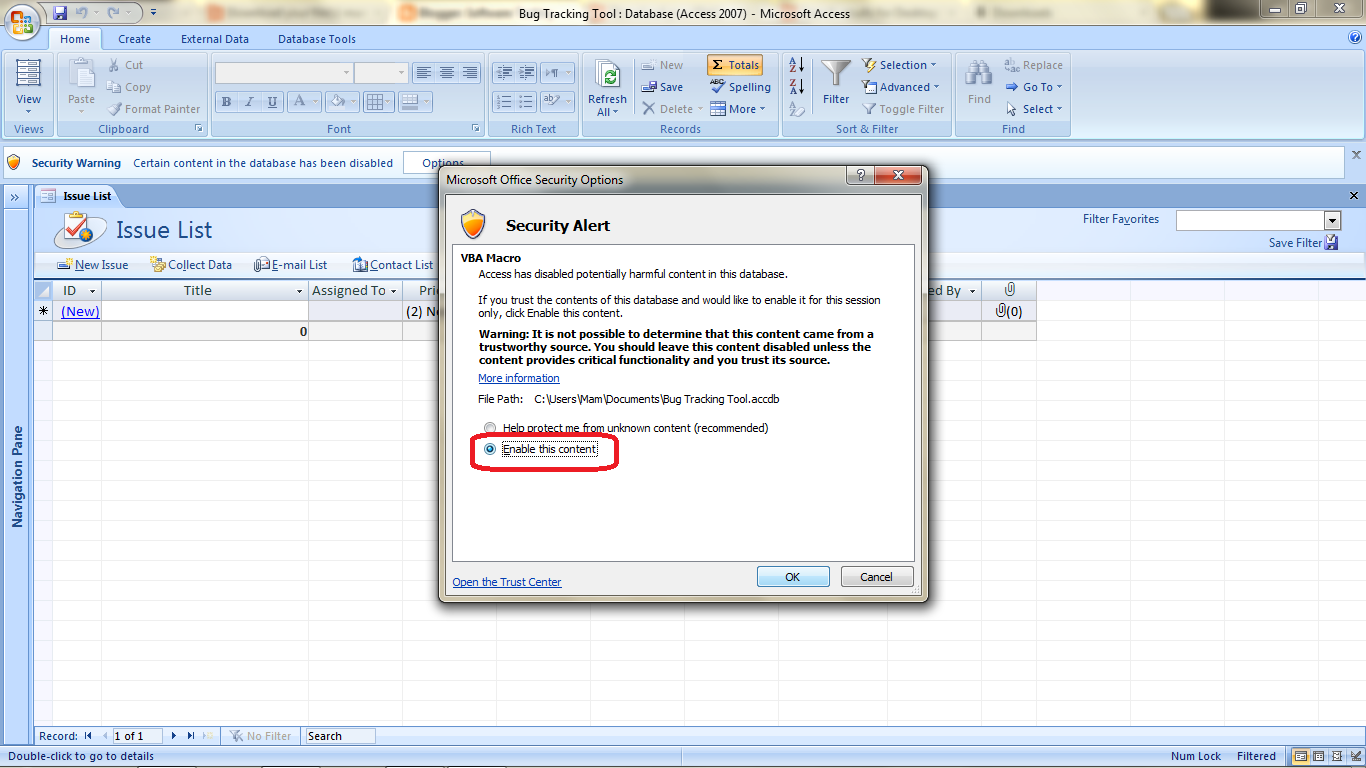Click the Center text alignment icon
1366x768 pixels.
[x=447, y=73]
